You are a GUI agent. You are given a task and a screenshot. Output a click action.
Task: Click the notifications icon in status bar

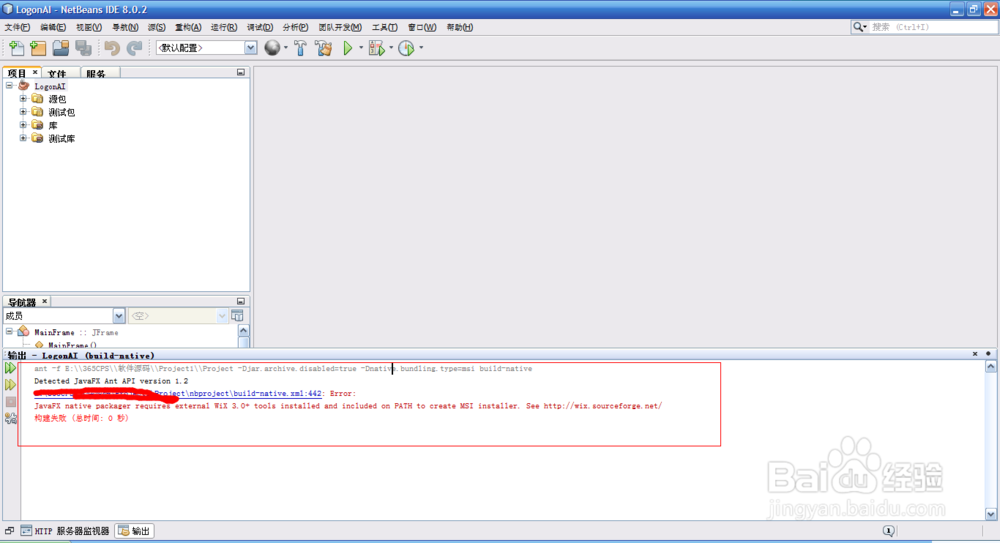point(888,531)
